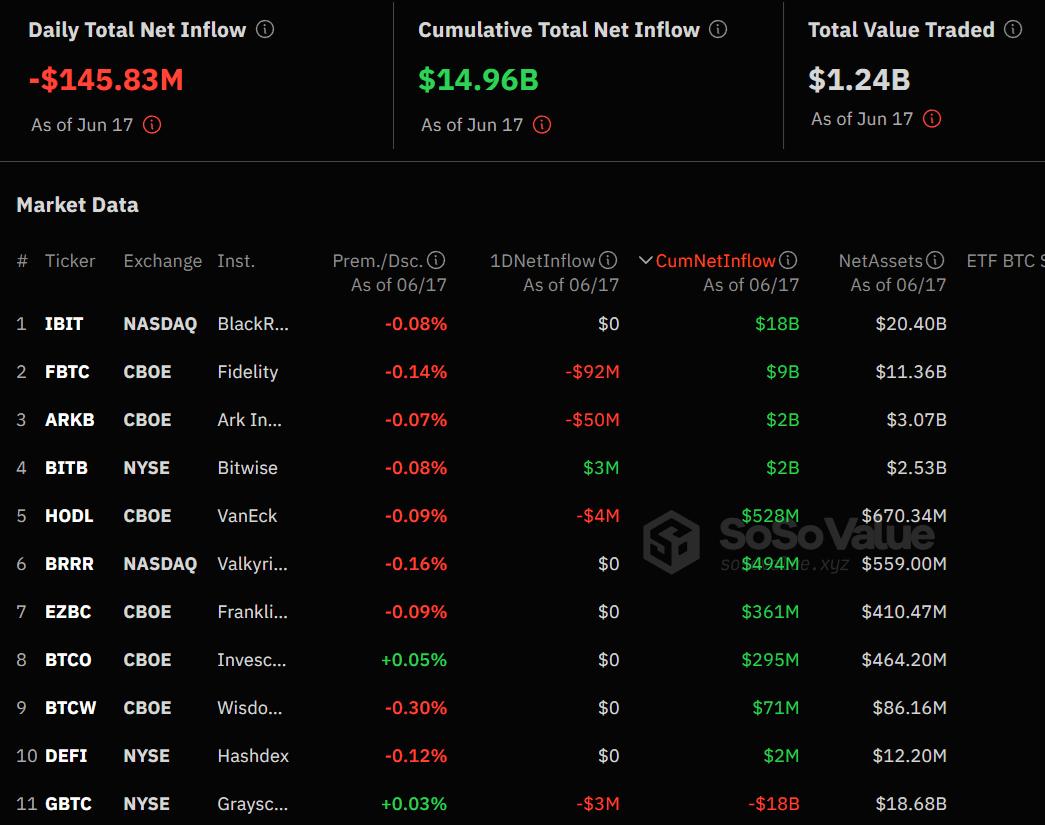Click the $14.96B cumulative inflow value
Image resolution: width=1045 pixels, height=825 pixels.
[479, 80]
